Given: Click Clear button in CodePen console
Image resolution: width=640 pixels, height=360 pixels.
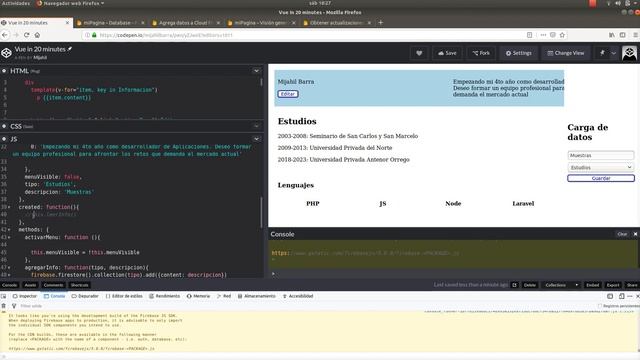Looking at the screenshot, I should (x=622, y=234).
